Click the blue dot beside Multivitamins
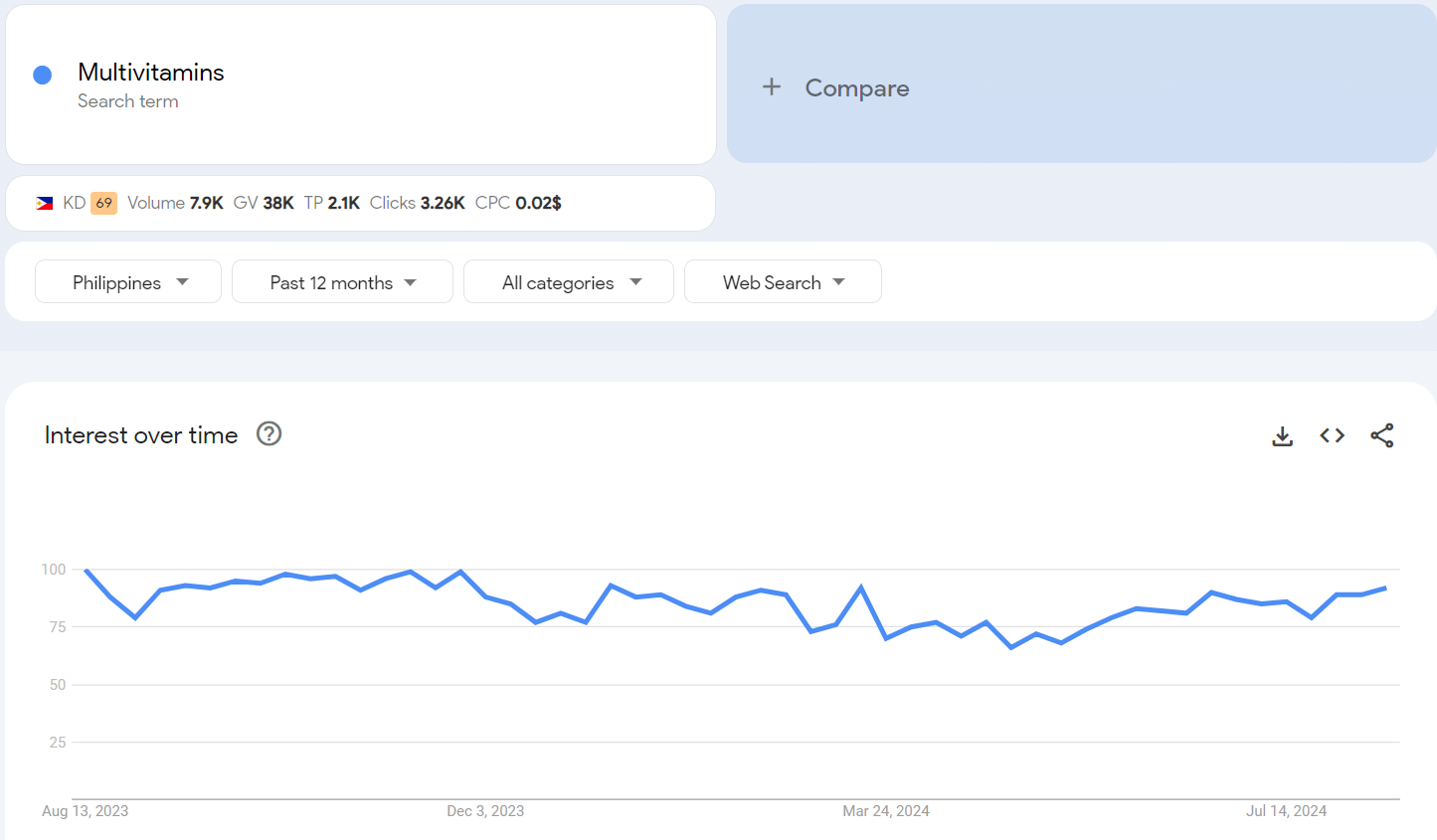Viewport: 1437px width, 840px height. point(43,75)
